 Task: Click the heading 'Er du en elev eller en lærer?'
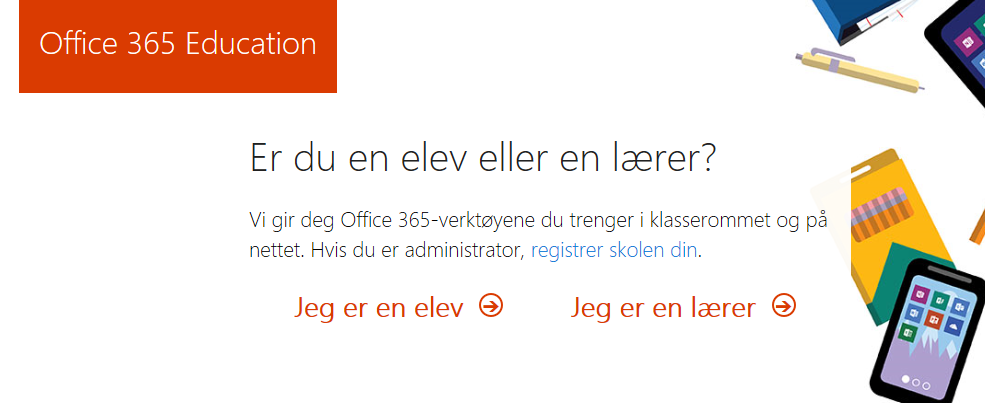click(x=482, y=159)
